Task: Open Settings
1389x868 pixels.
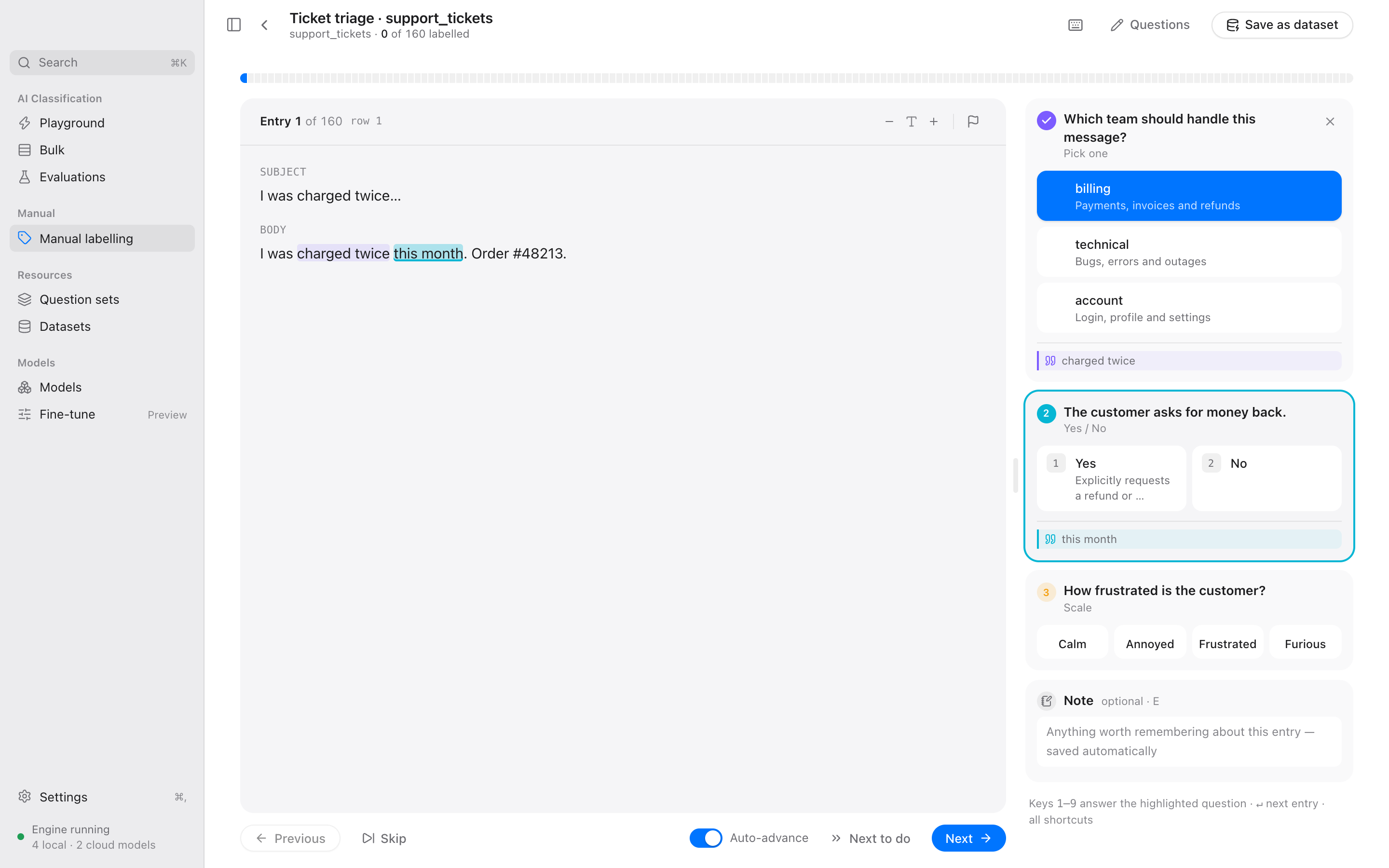Action: 102,797
